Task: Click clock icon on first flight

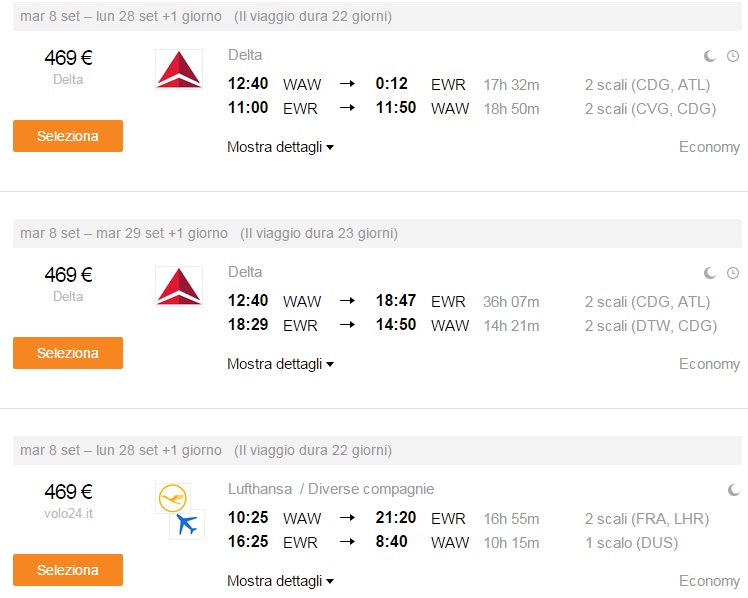Action: (733, 56)
